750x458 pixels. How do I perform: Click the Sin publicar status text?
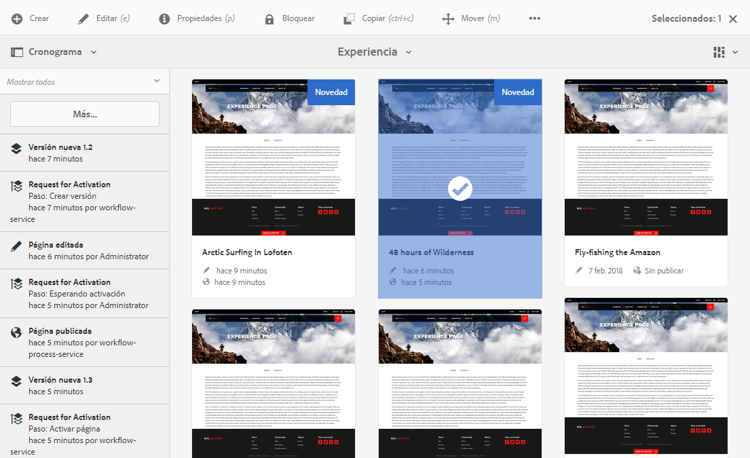point(664,271)
